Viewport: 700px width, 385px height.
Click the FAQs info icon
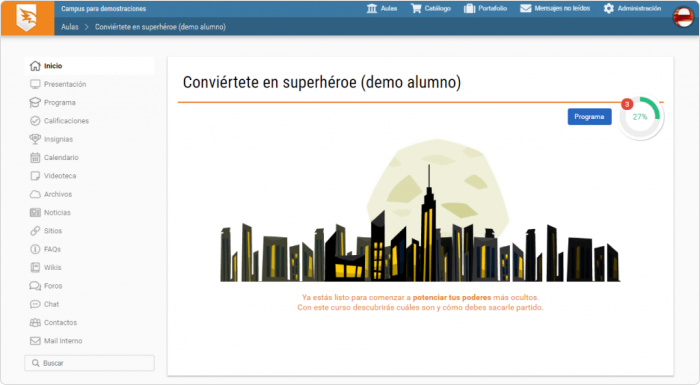click(x=35, y=249)
